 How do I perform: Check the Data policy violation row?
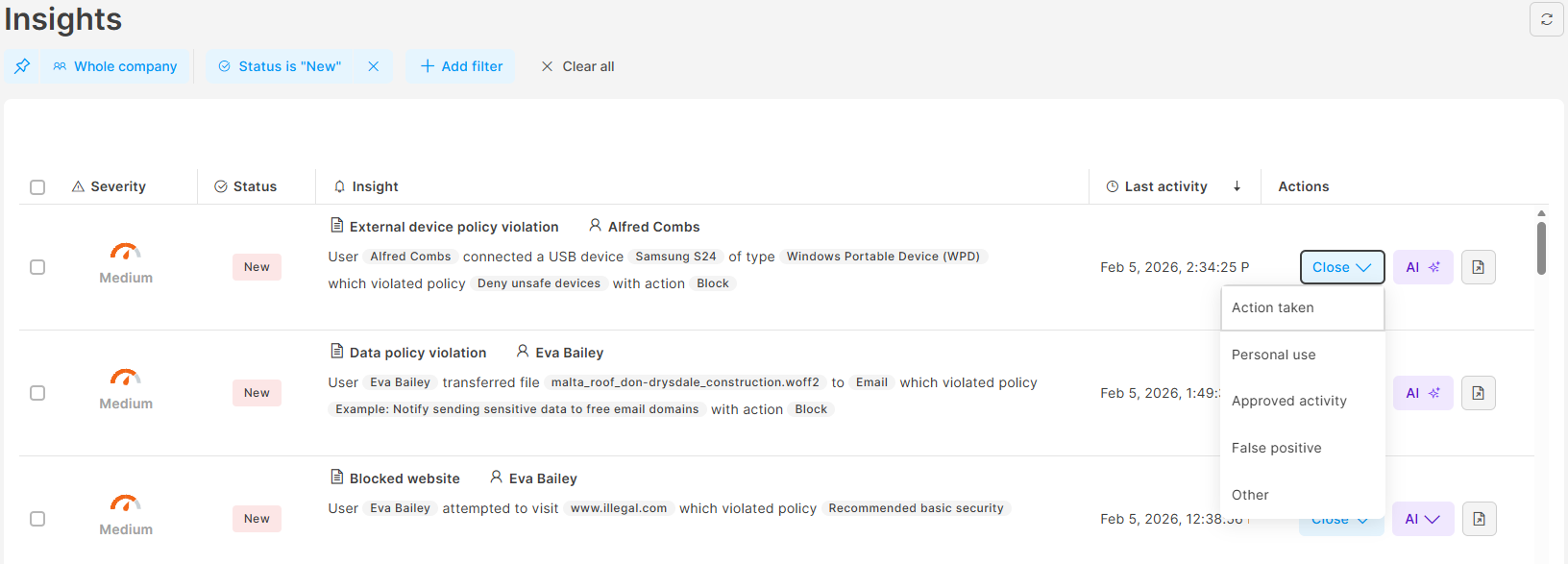pyautogui.click(x=37, y=393)
